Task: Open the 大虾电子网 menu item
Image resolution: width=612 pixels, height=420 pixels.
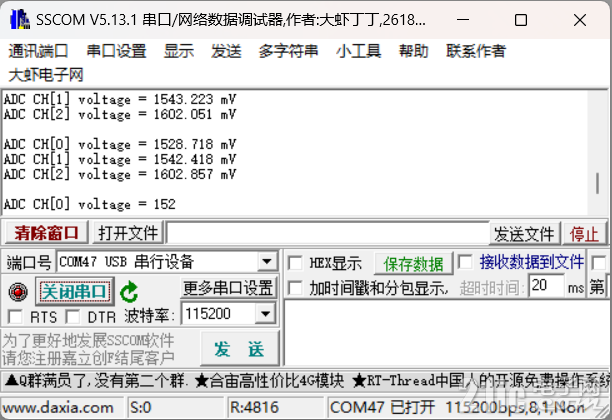Action: click(x=46, y=75)
